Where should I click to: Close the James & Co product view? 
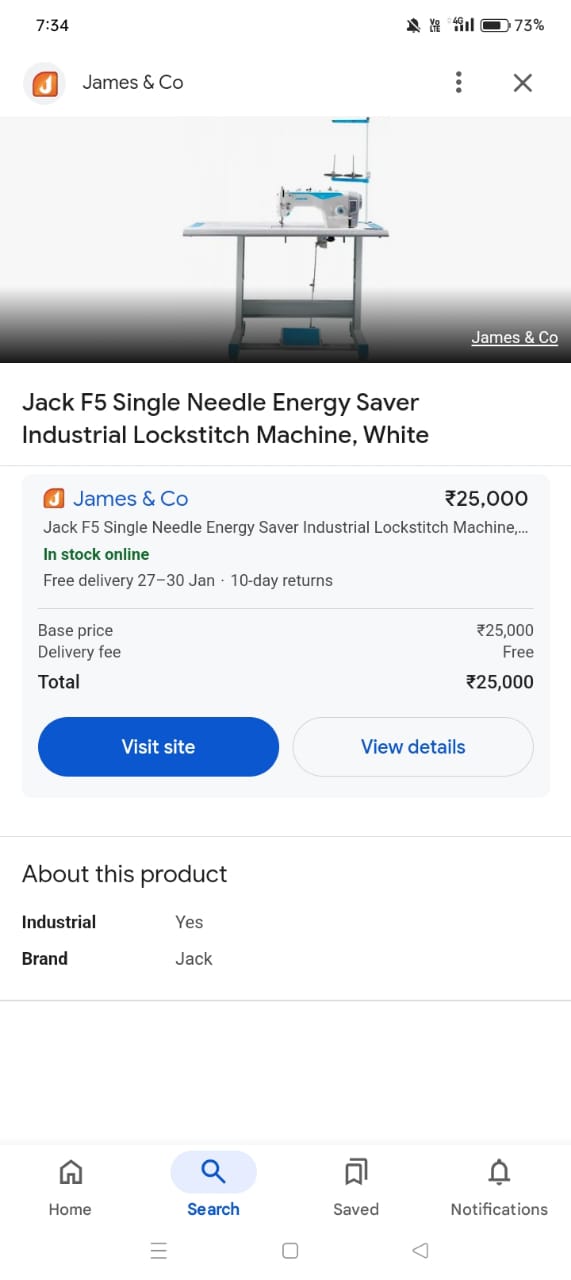point(522,83)
